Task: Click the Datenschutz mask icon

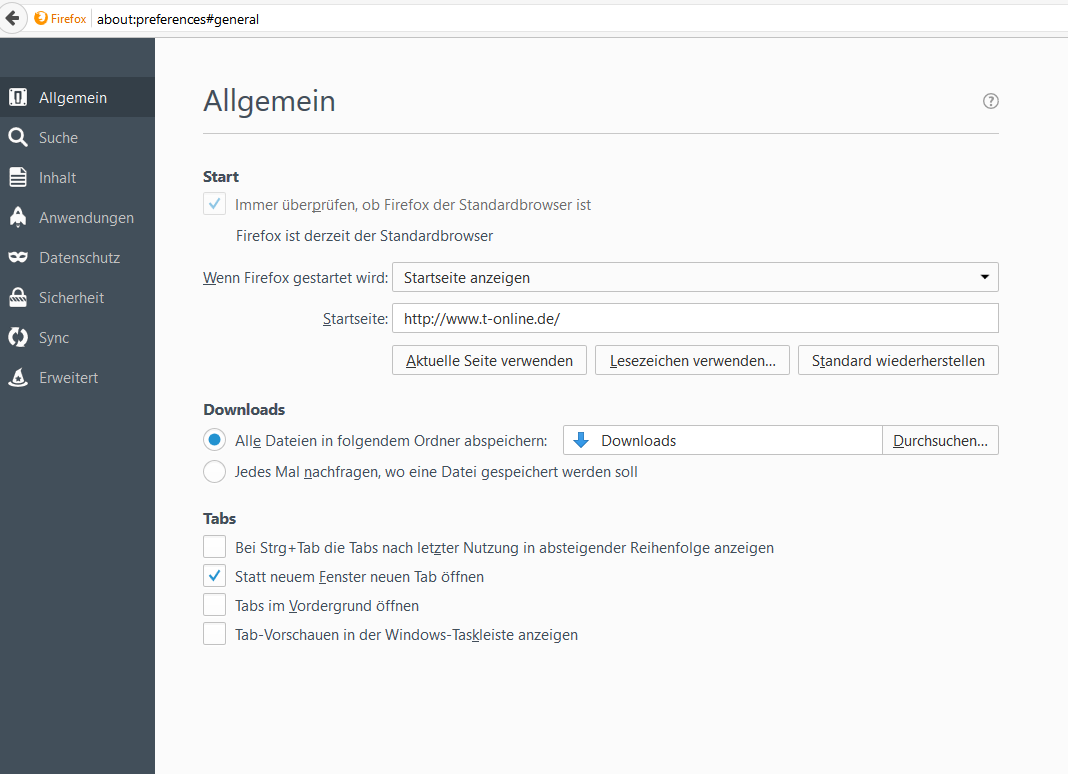Action: (18, 258)
